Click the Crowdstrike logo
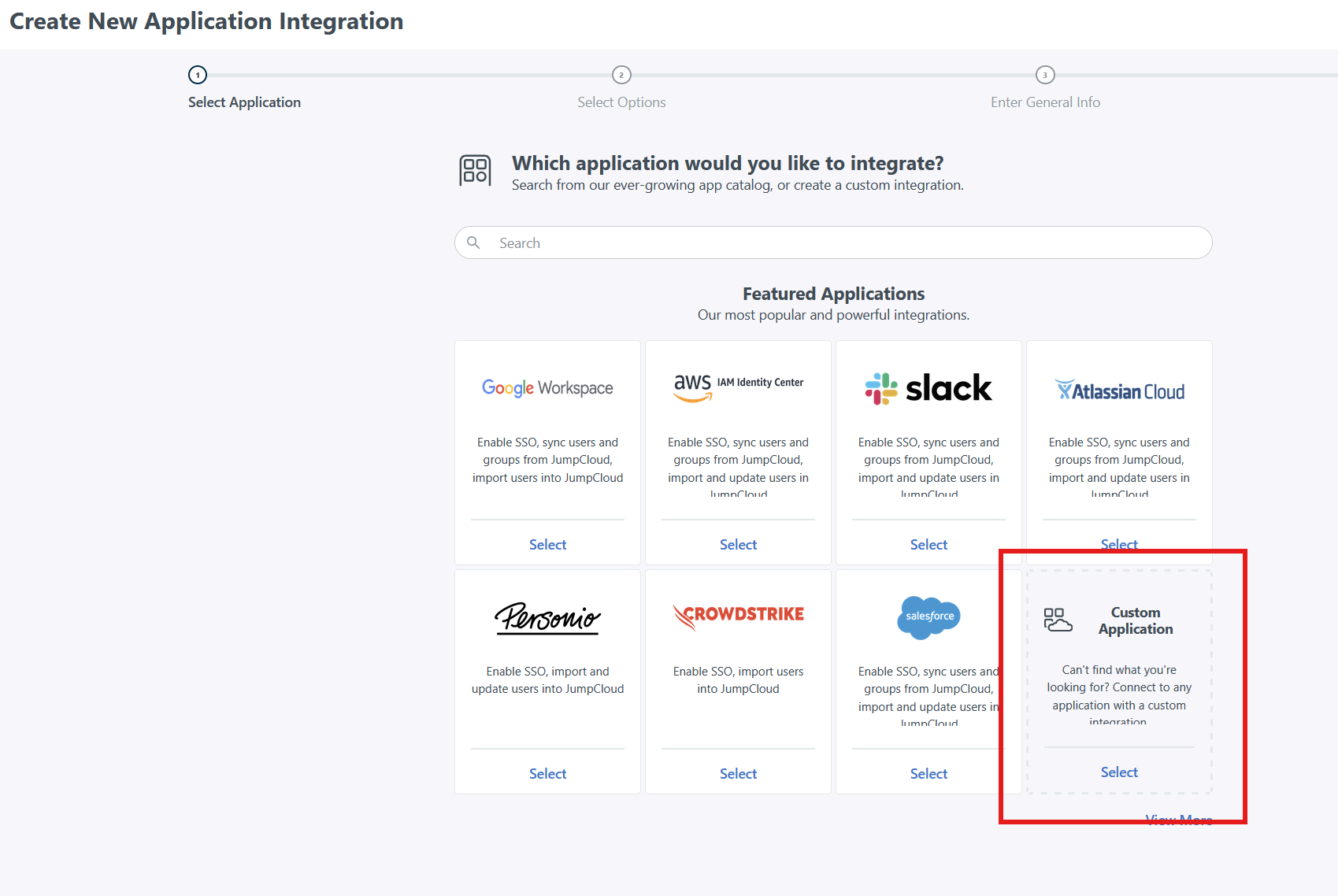Viewport: 1338px width, 896px height. [737, 615]
